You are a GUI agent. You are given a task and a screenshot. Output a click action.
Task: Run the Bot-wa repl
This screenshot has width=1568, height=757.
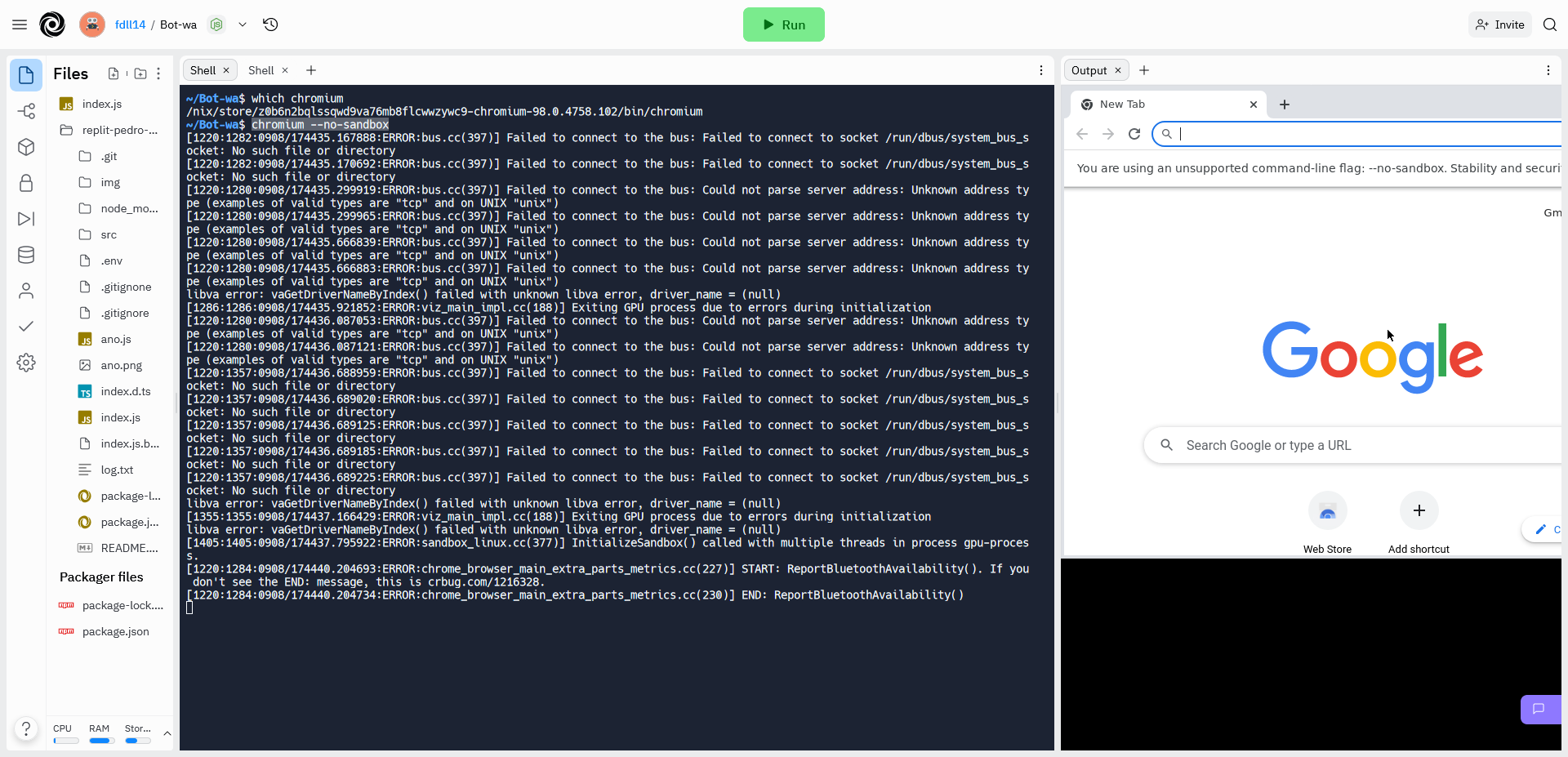point(784,24)
